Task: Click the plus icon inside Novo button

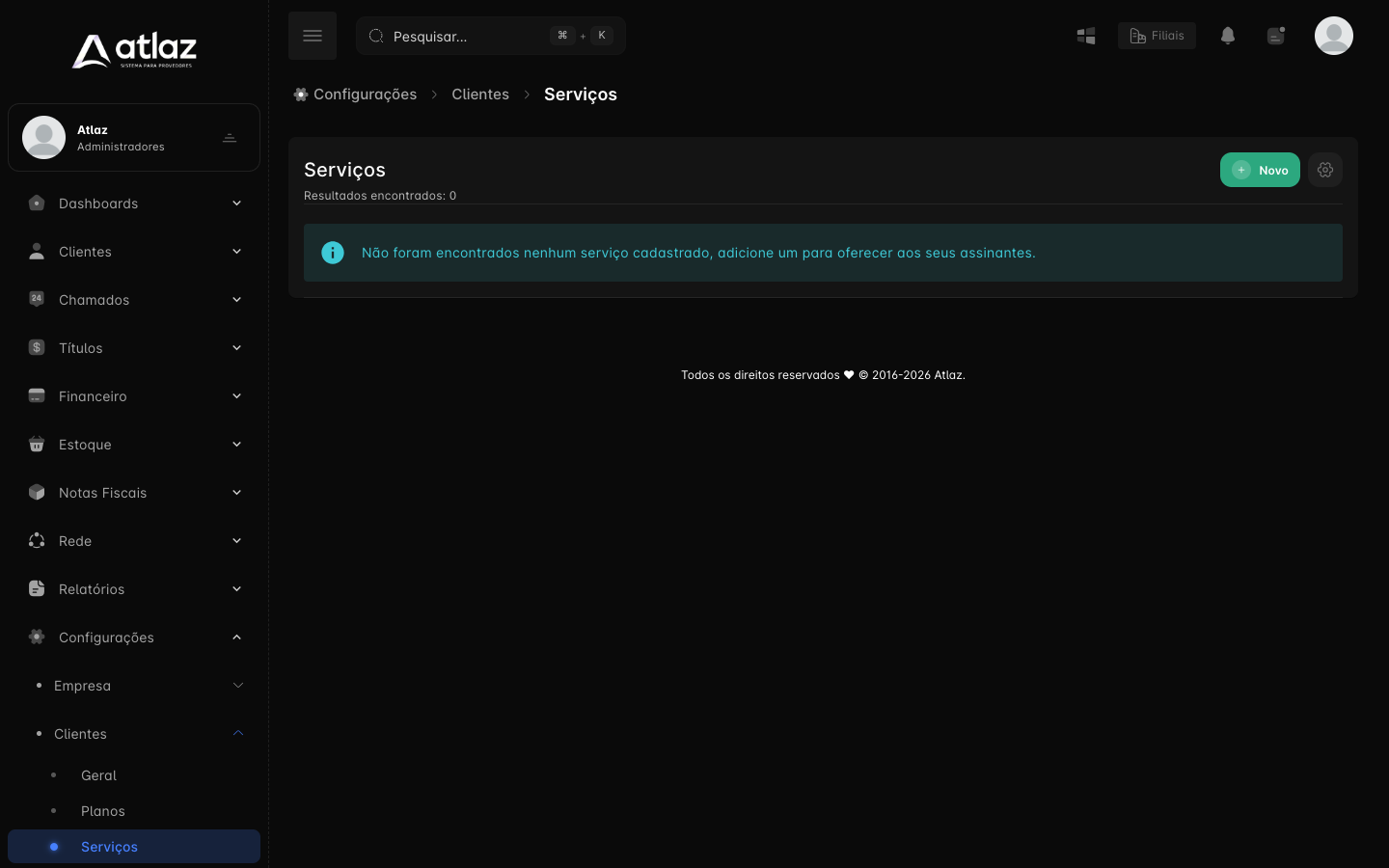Action: (1241, 170)
